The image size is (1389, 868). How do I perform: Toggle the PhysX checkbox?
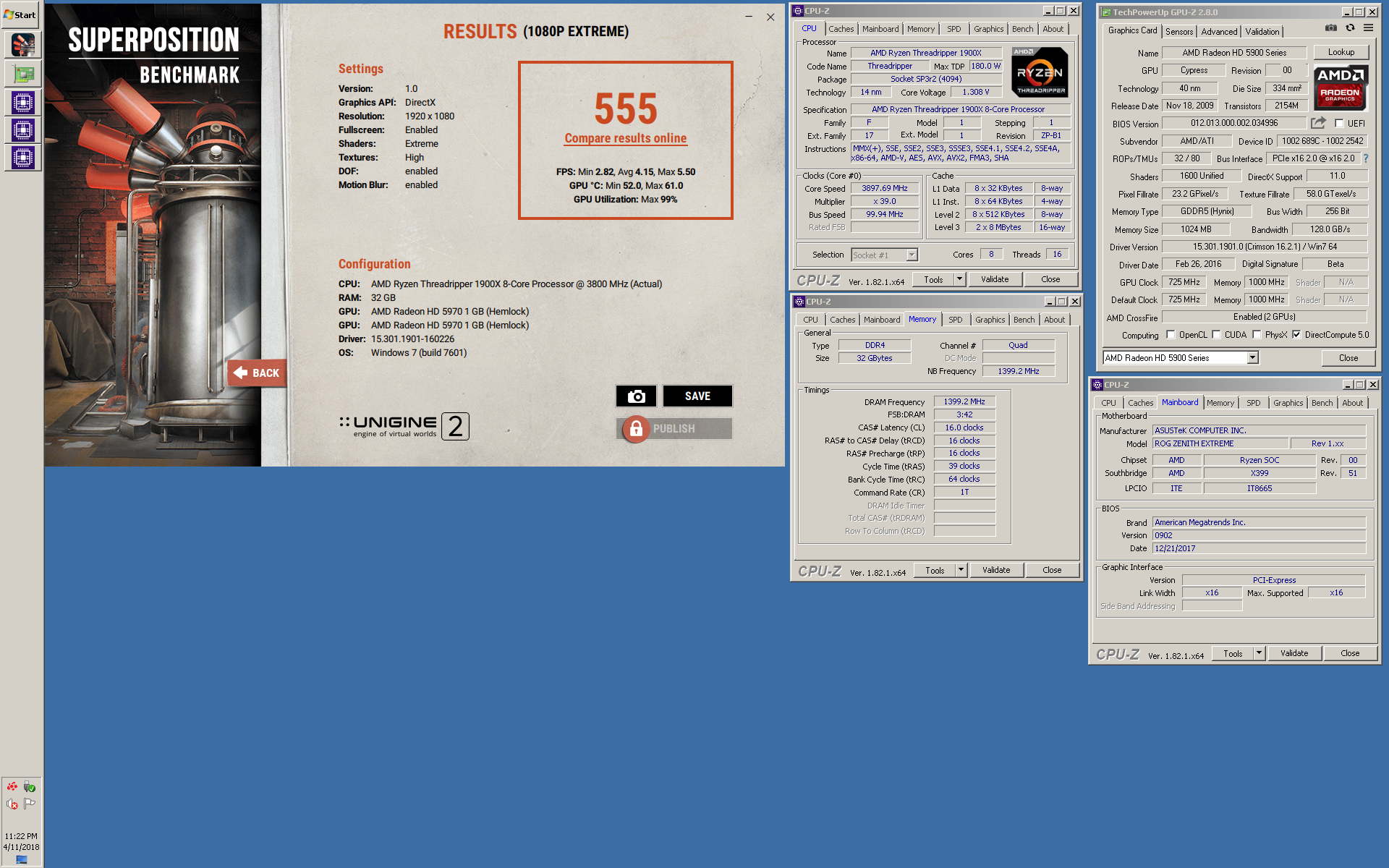coord(1257,335)
